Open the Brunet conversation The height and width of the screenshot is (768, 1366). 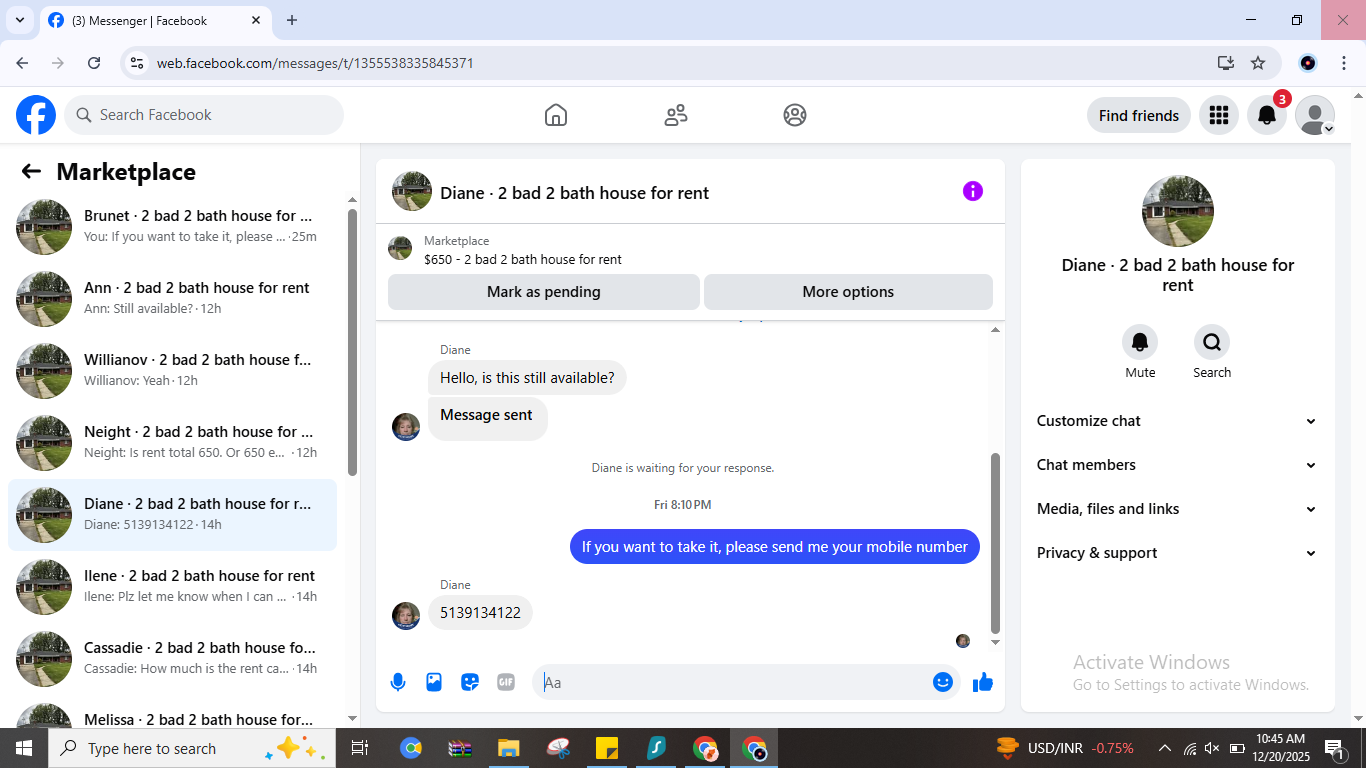(172, 226)
